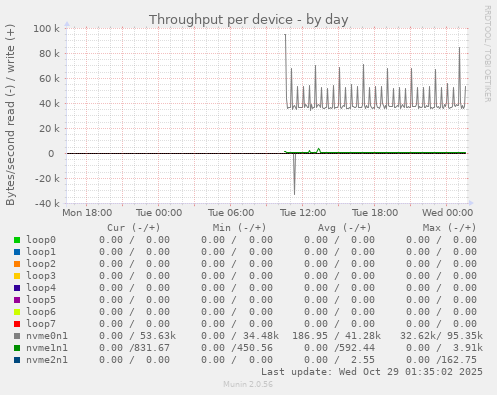Click the nvme1n1 dark green legend swatch
This screenshot has height=395, width=497.
[x=17, y=348]
